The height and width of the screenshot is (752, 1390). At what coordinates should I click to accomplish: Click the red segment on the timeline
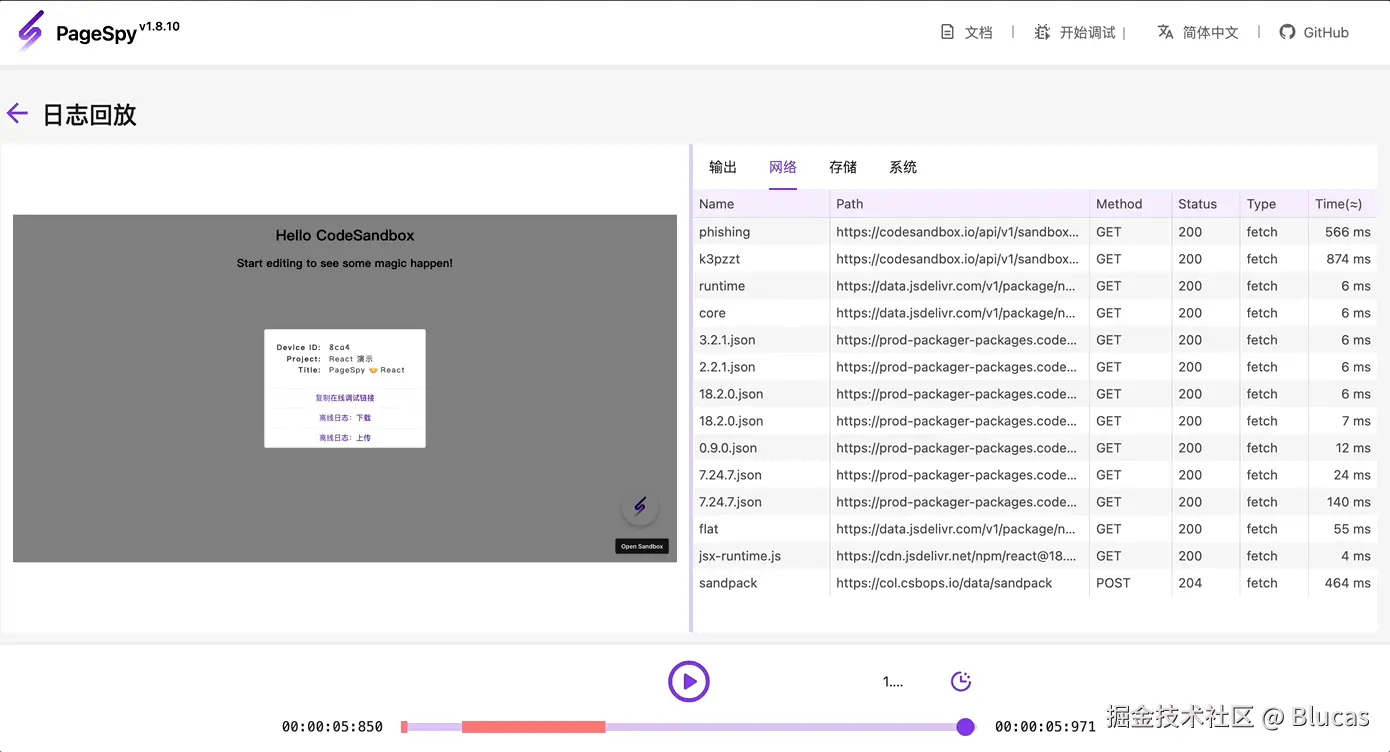[534, 727]
